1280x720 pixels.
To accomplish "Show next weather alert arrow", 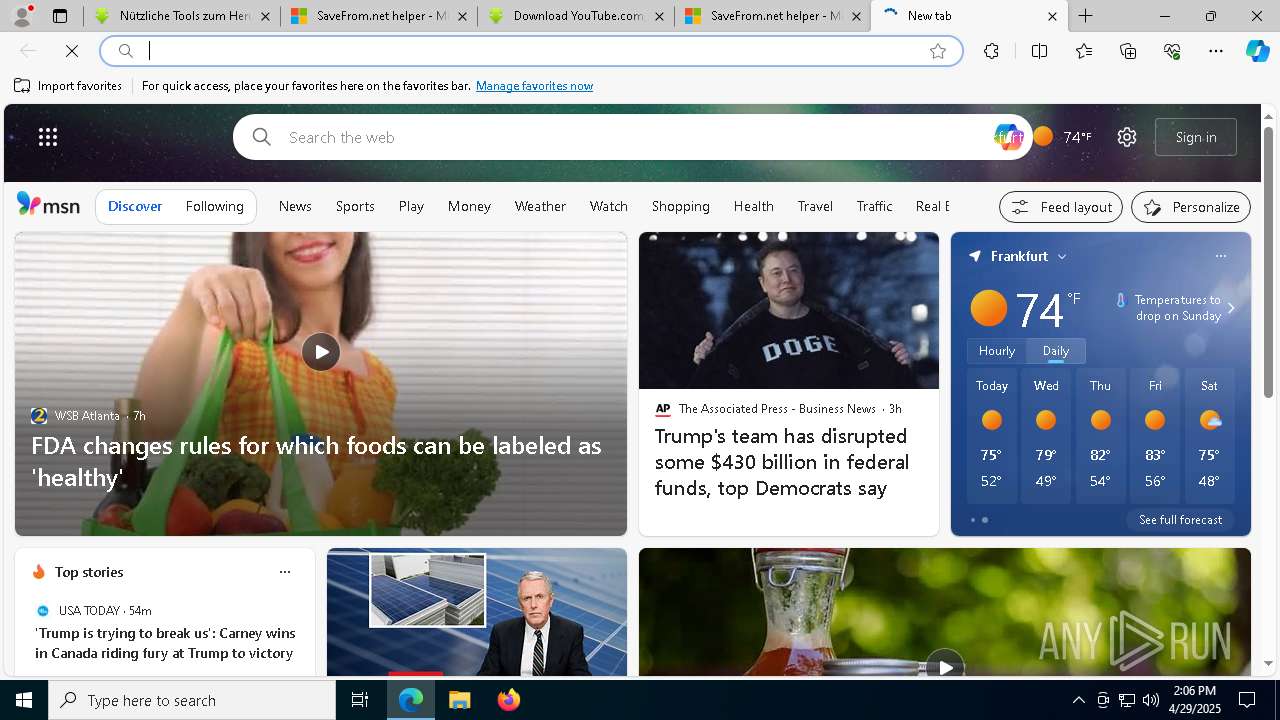I will [1231, 308].
